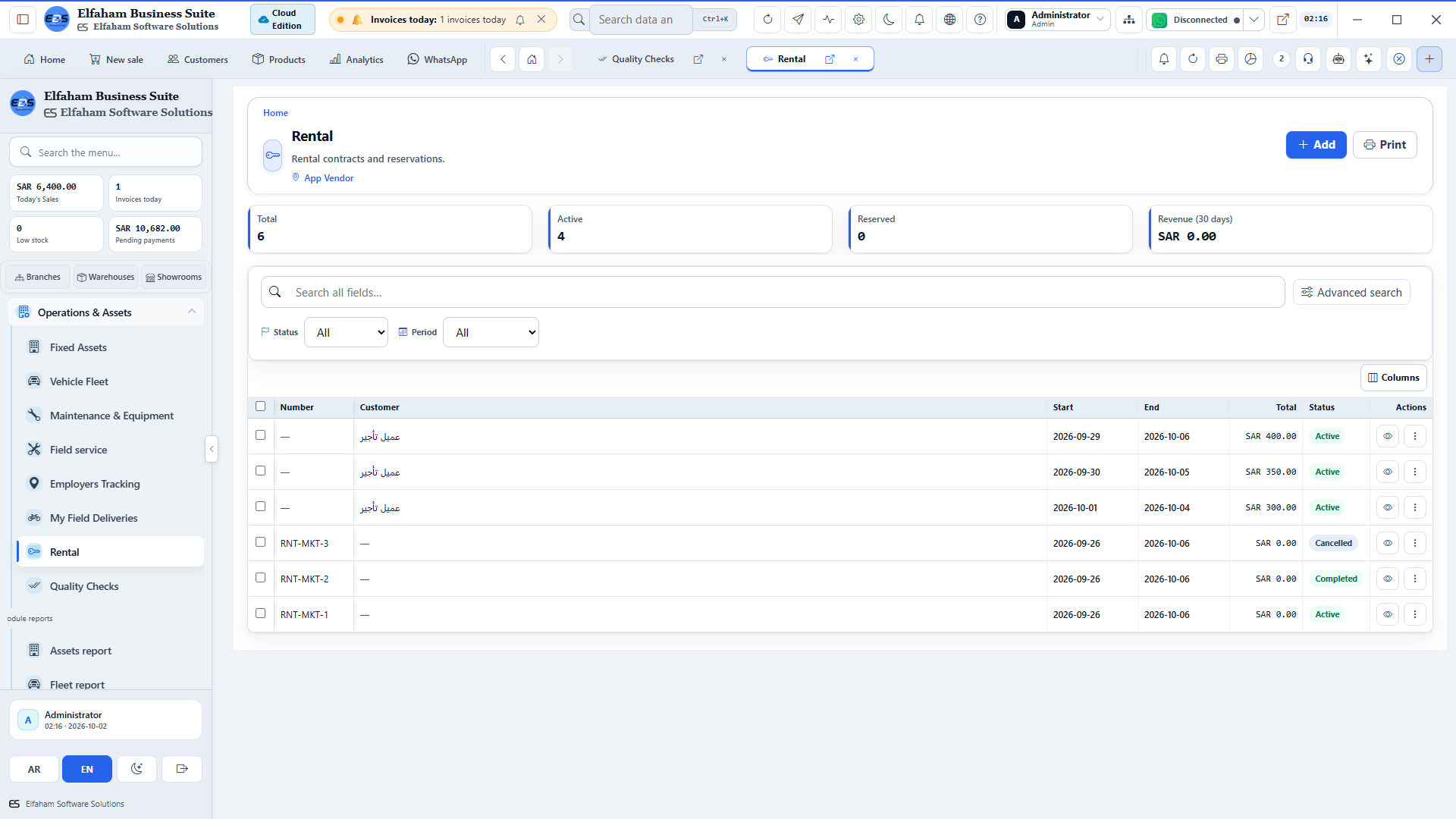Open the activity pulse icon
This screenshot has width=1456, height=819.
tap(828, 20)
